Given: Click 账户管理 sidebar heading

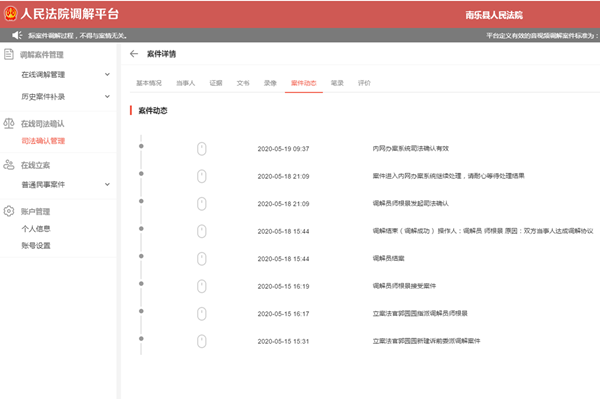Looking at the screenshot, I should (35, 212).
